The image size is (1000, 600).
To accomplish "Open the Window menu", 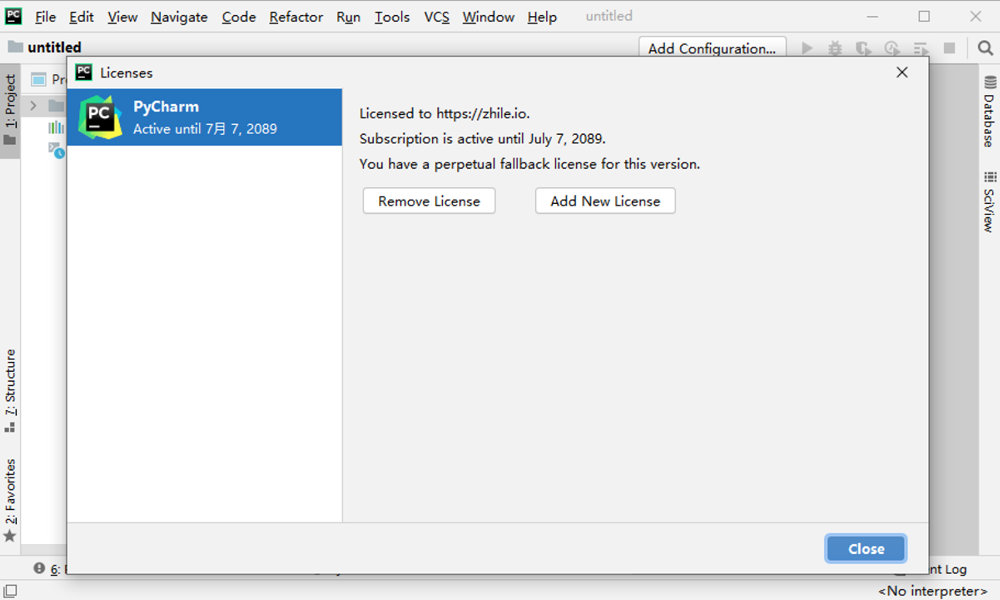I will point(488,17).
